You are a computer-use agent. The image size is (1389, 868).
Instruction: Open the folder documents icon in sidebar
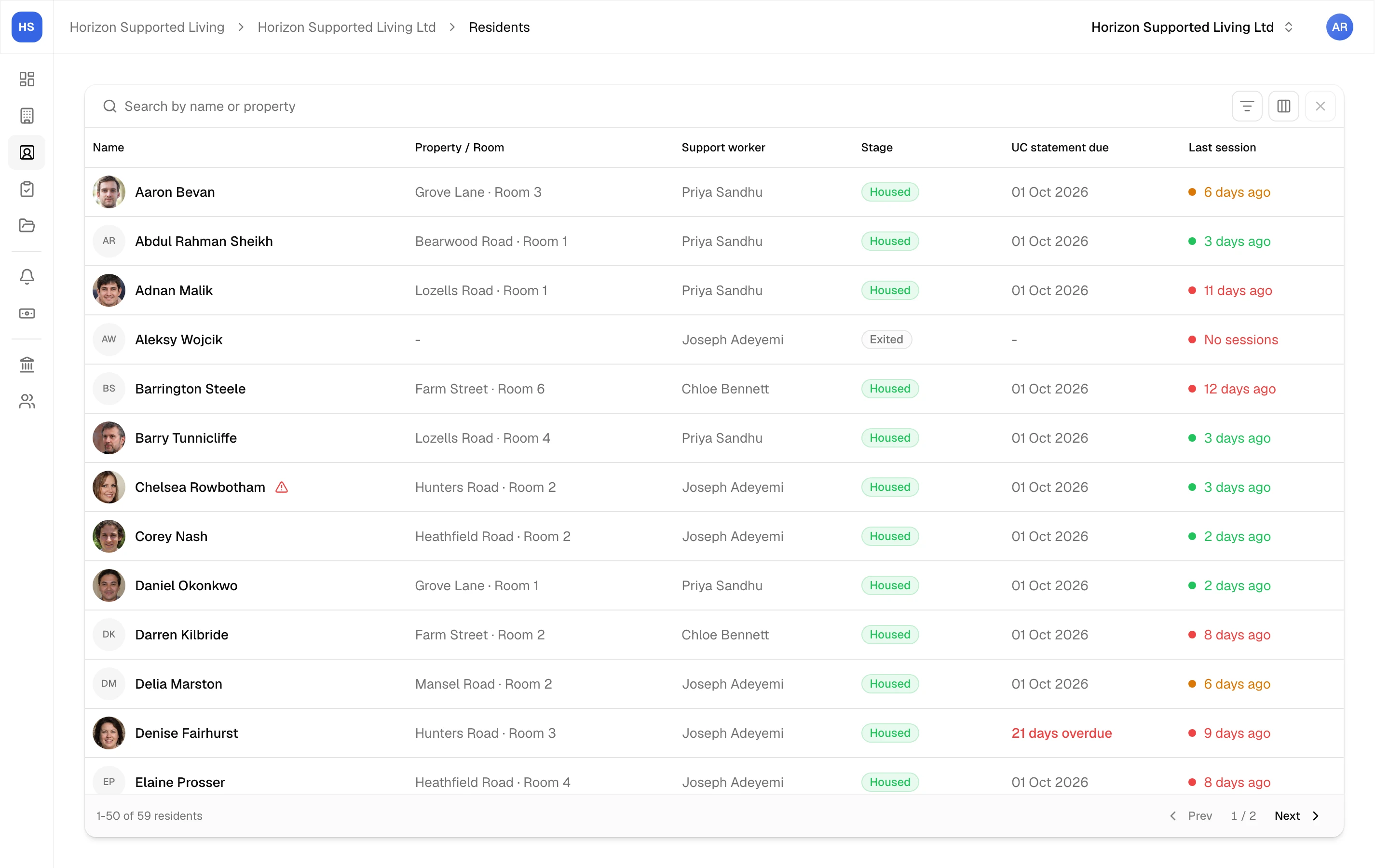(x=27, y=225)
